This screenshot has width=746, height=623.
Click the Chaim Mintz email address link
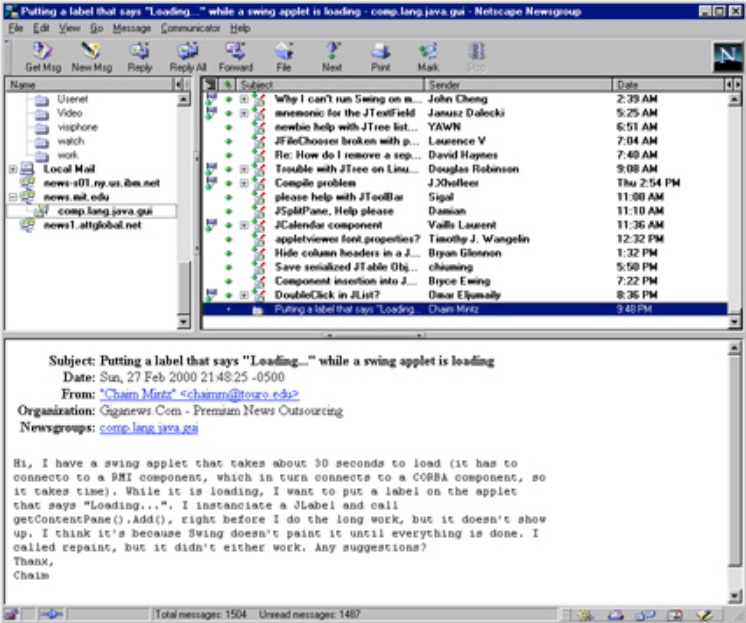(199, 394)
